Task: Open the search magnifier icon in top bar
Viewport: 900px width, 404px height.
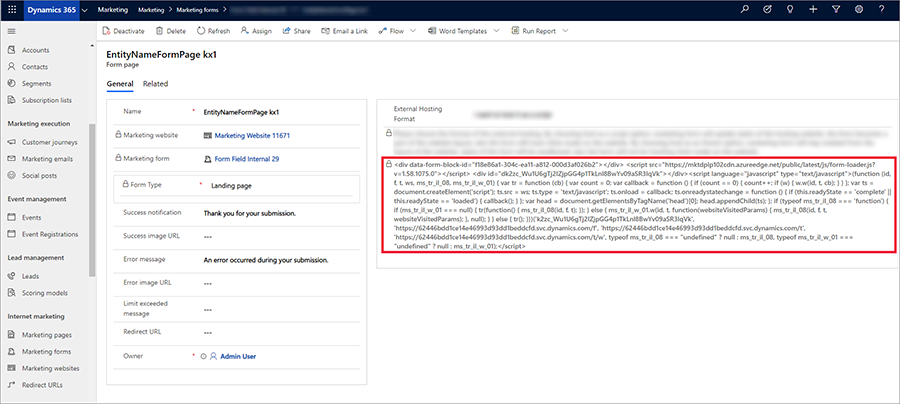Action: [745, 9]
